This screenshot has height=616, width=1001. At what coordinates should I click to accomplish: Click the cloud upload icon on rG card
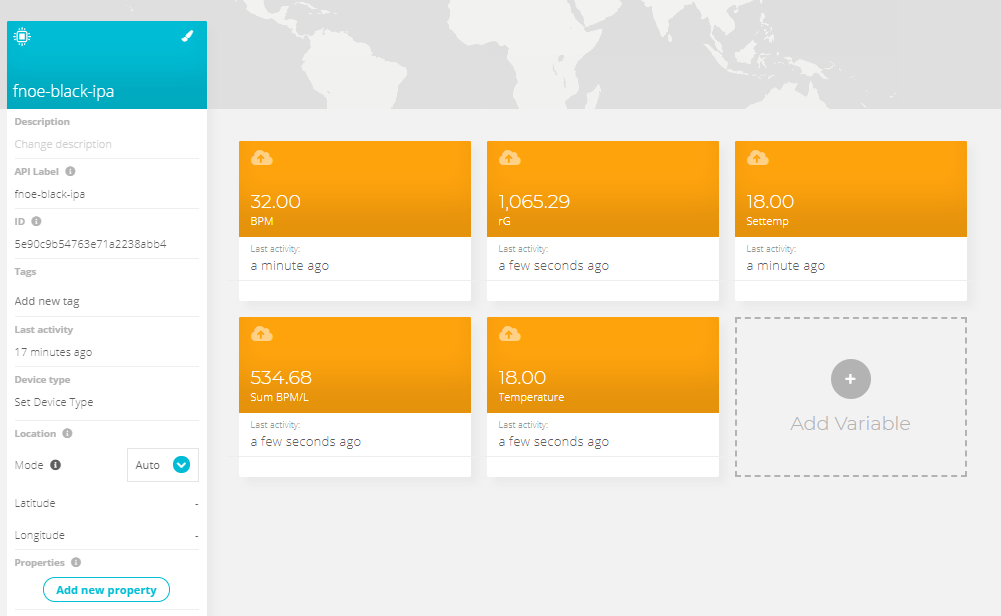[509, 158]
